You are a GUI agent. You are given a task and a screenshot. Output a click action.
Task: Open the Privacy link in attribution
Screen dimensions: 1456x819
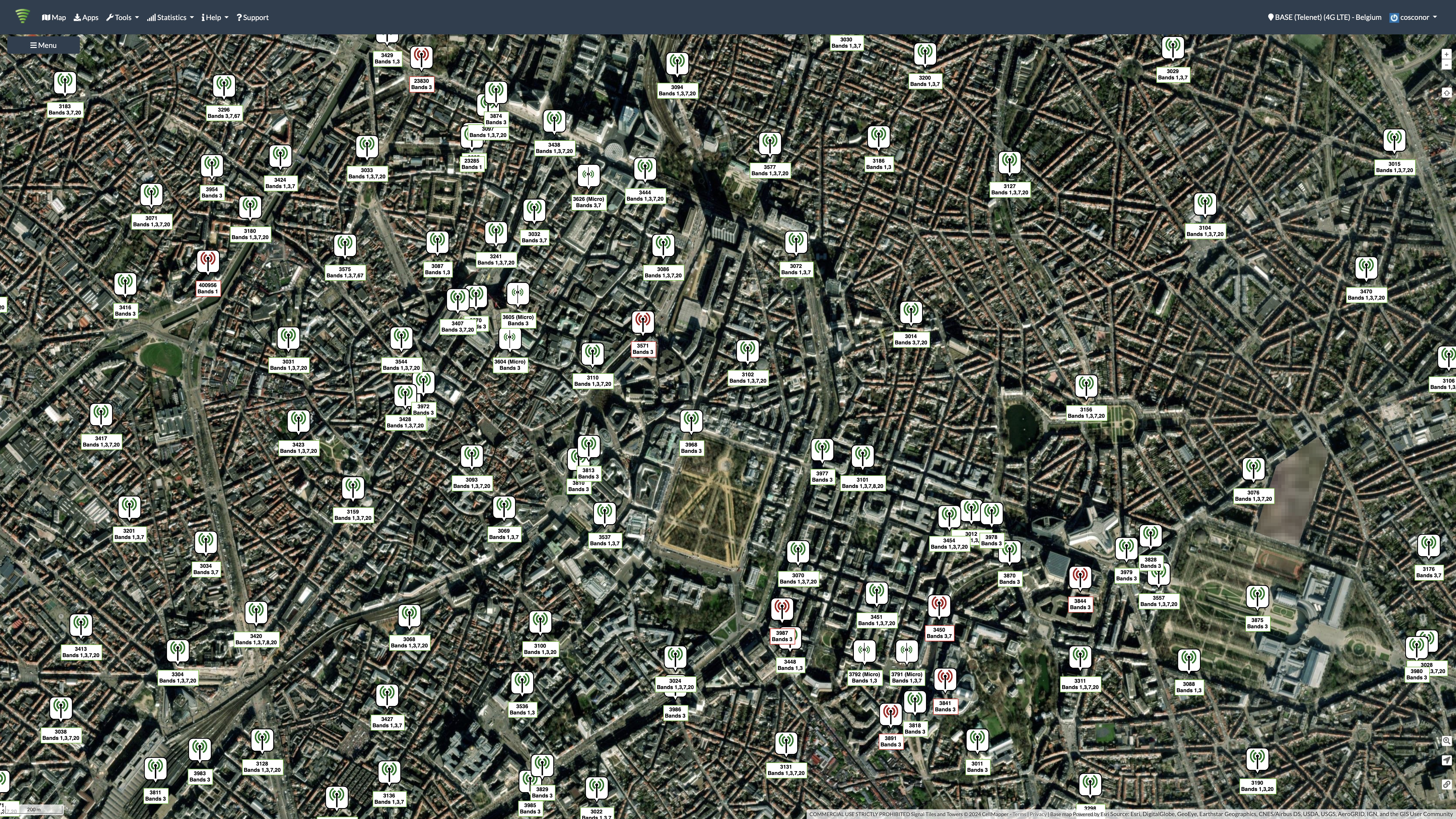(1038, 814)
